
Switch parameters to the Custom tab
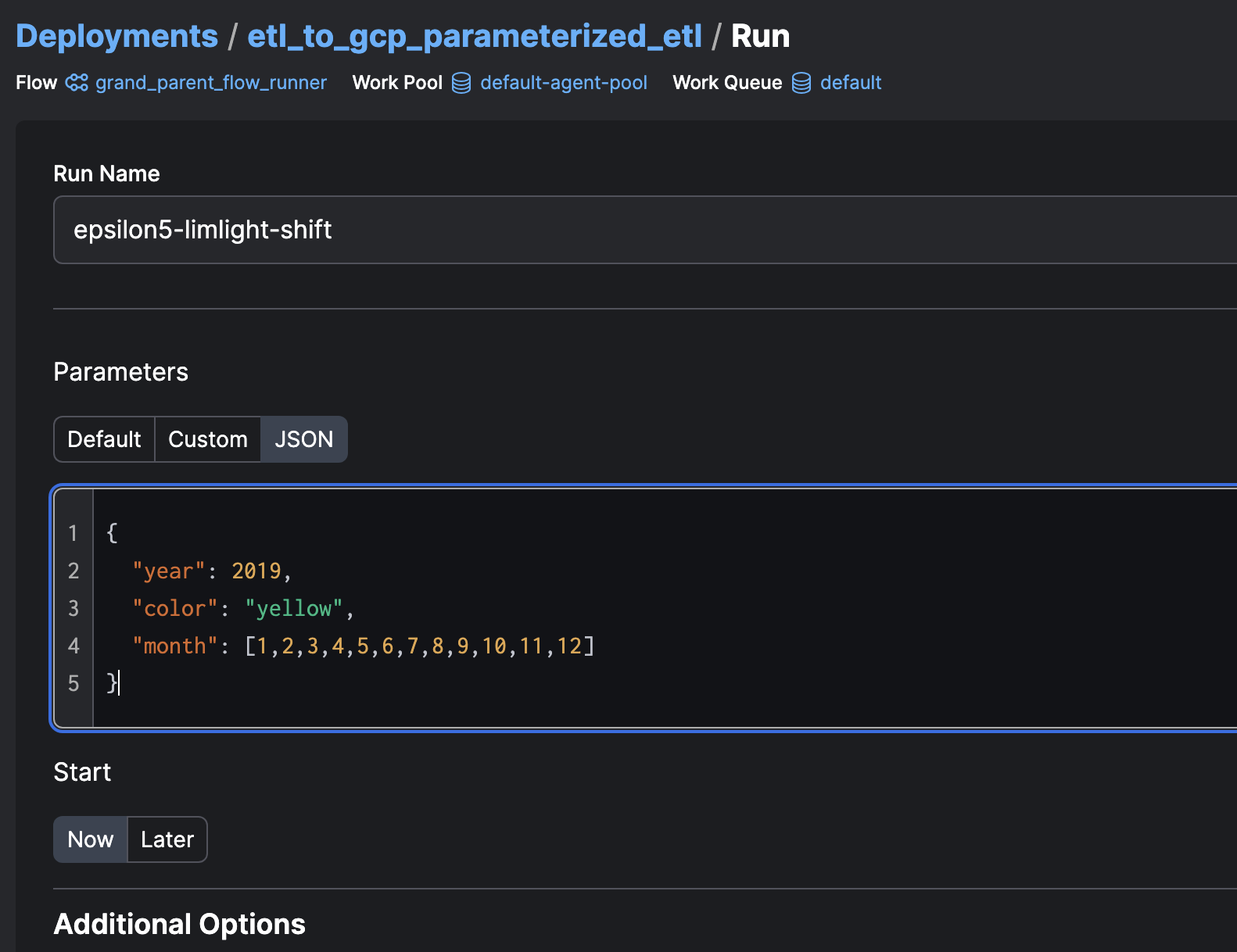208,439
